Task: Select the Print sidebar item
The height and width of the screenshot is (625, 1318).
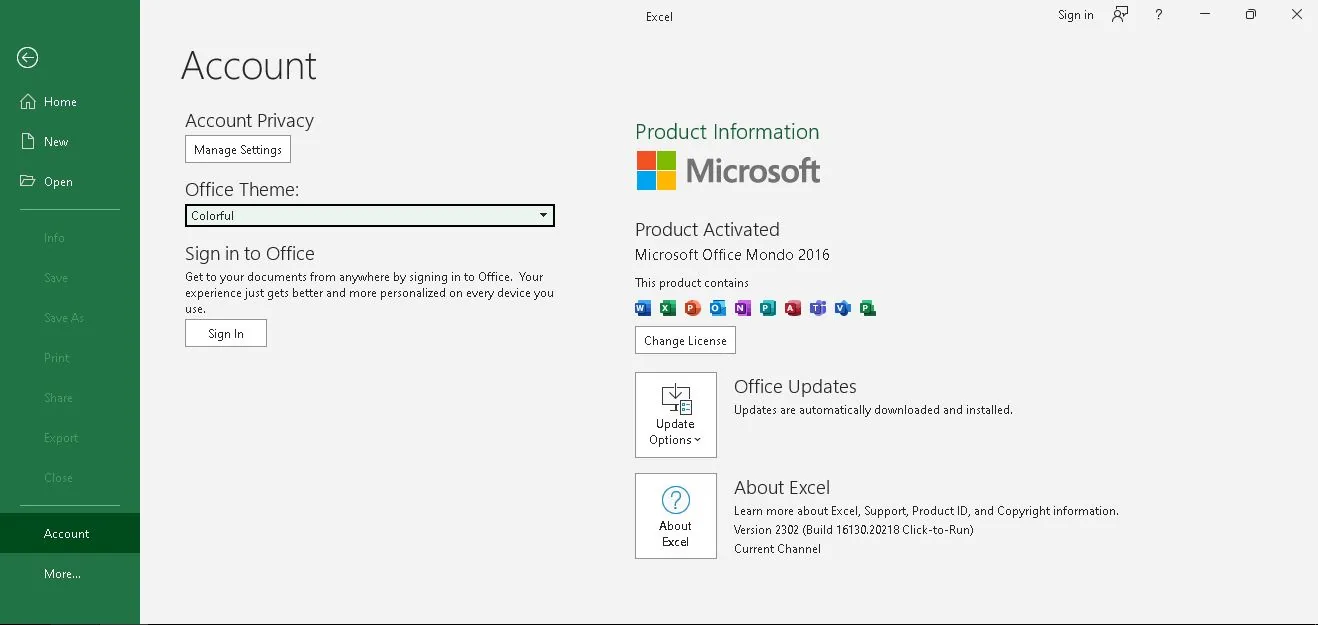Action: pos(70,358)
